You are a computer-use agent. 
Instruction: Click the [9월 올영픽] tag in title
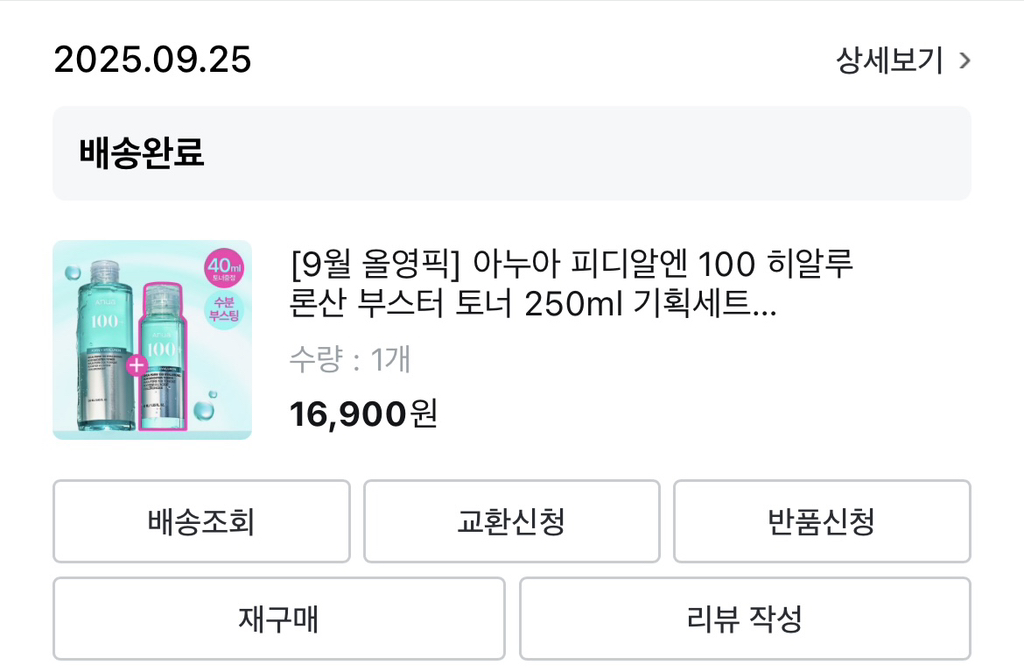coord(374,267)
